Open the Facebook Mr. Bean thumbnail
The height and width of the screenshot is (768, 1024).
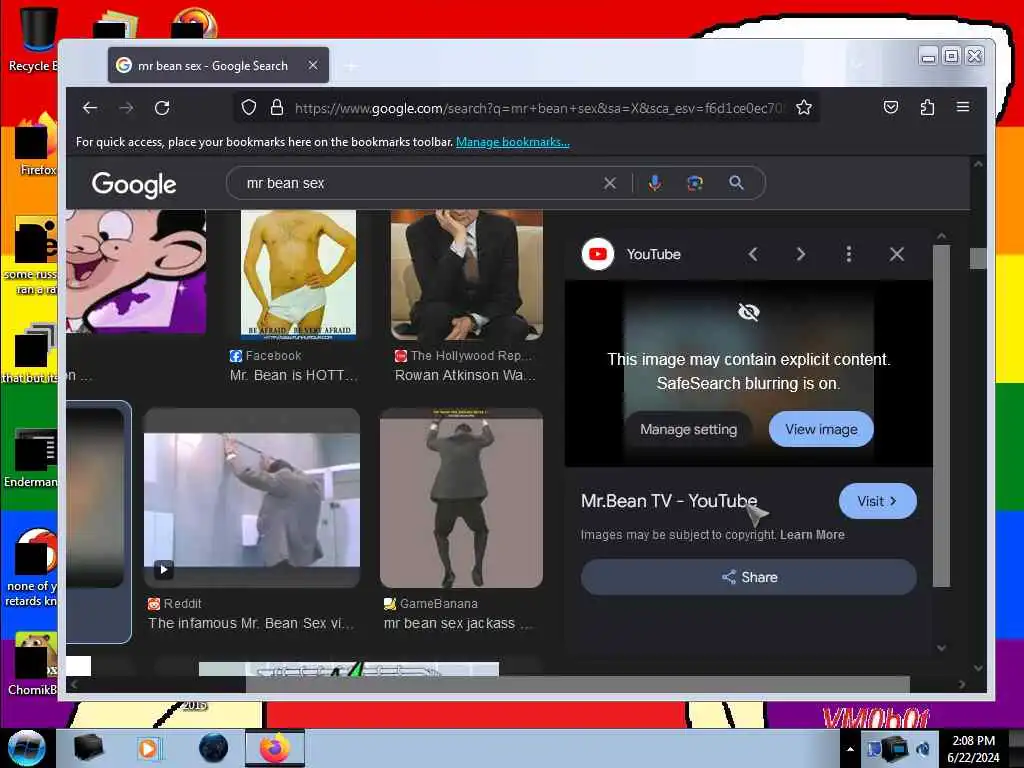coord(298,274)
